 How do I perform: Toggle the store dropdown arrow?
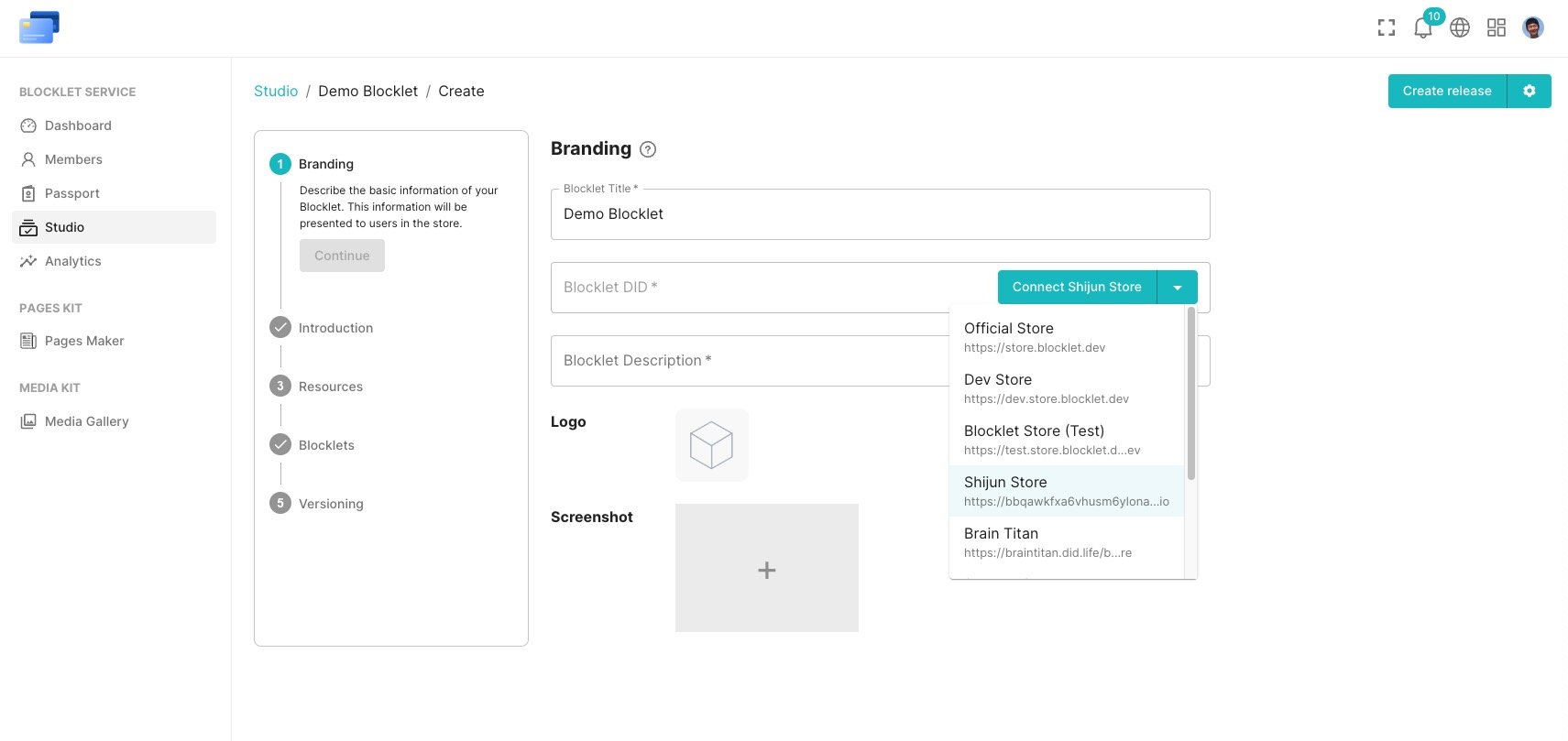pyautogui.click(x=1178, y=288)
